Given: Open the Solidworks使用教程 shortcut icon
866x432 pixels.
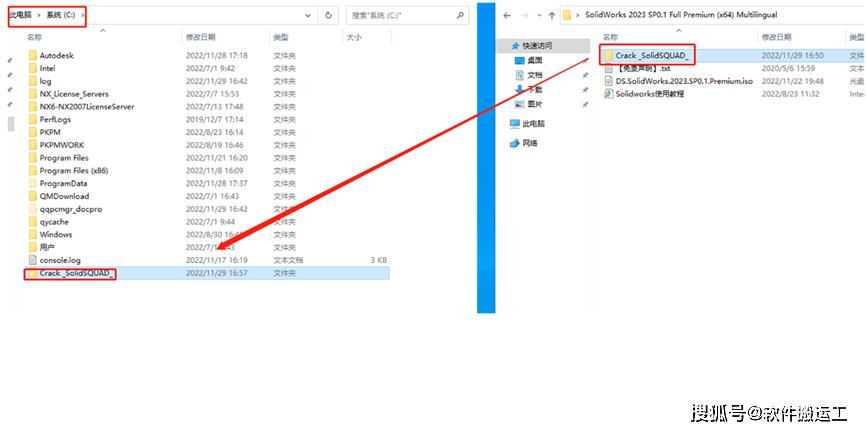Looking at the screenshot, I should pyautogui.click(x=609, y=94).
